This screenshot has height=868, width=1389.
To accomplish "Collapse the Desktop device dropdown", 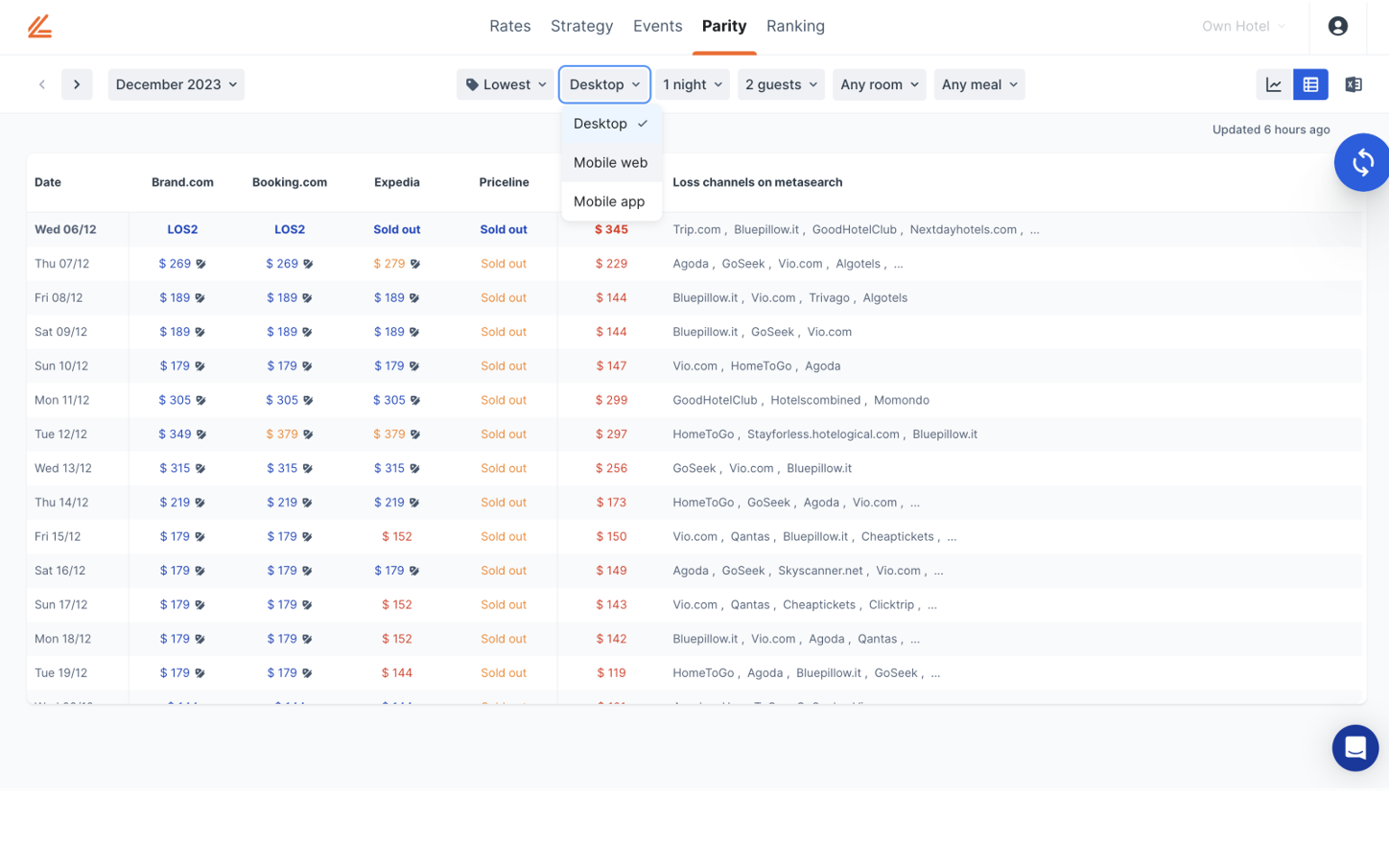I will pyautogui.click(x=604, y=84).
